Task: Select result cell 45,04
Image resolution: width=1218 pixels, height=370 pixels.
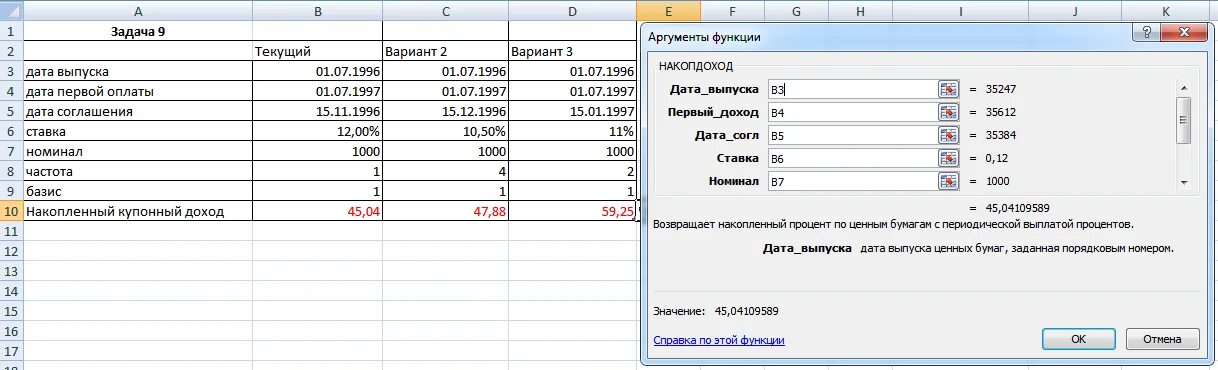Action: 317,211
